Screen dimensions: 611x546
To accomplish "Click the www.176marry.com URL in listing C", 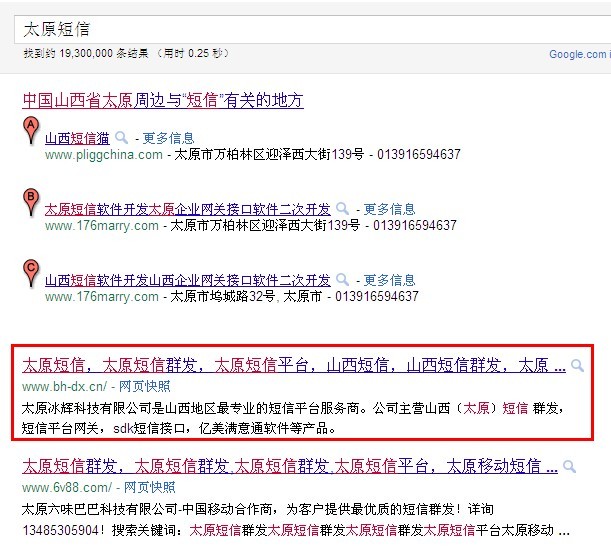I will click(102, 297).
